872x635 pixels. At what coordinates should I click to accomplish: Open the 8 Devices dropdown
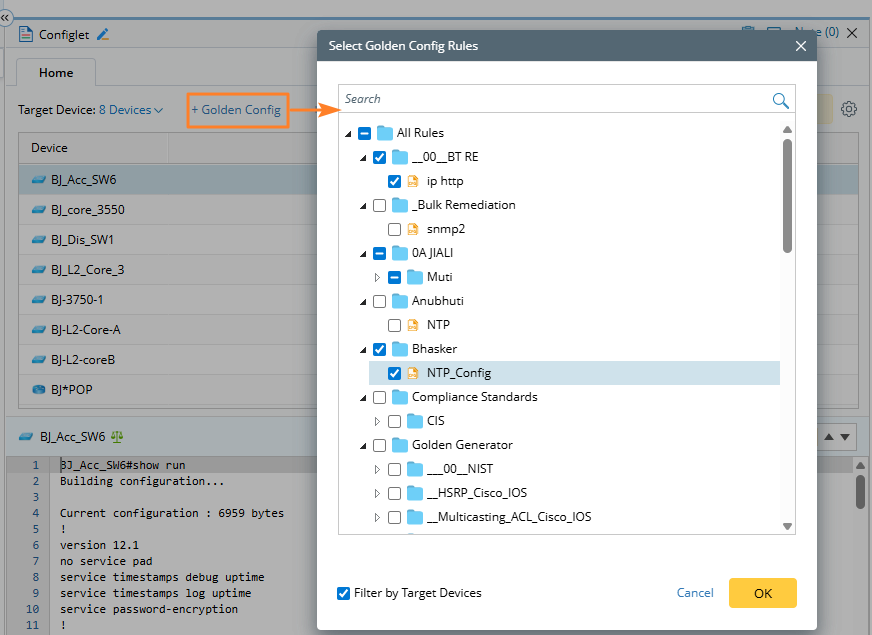click(131, 110)
